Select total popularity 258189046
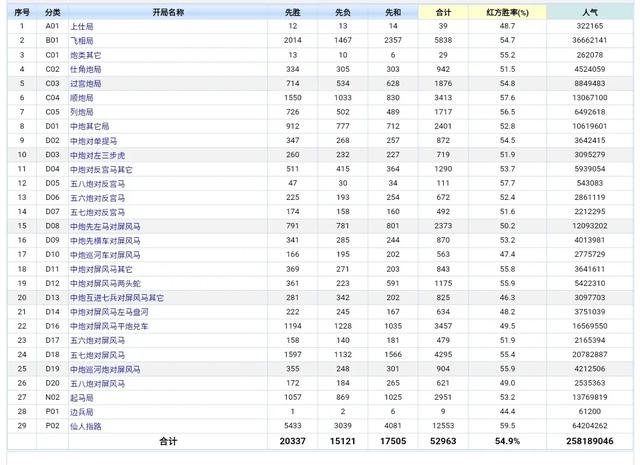This screenshot has height=465, width=640. [x=590, y=441]
